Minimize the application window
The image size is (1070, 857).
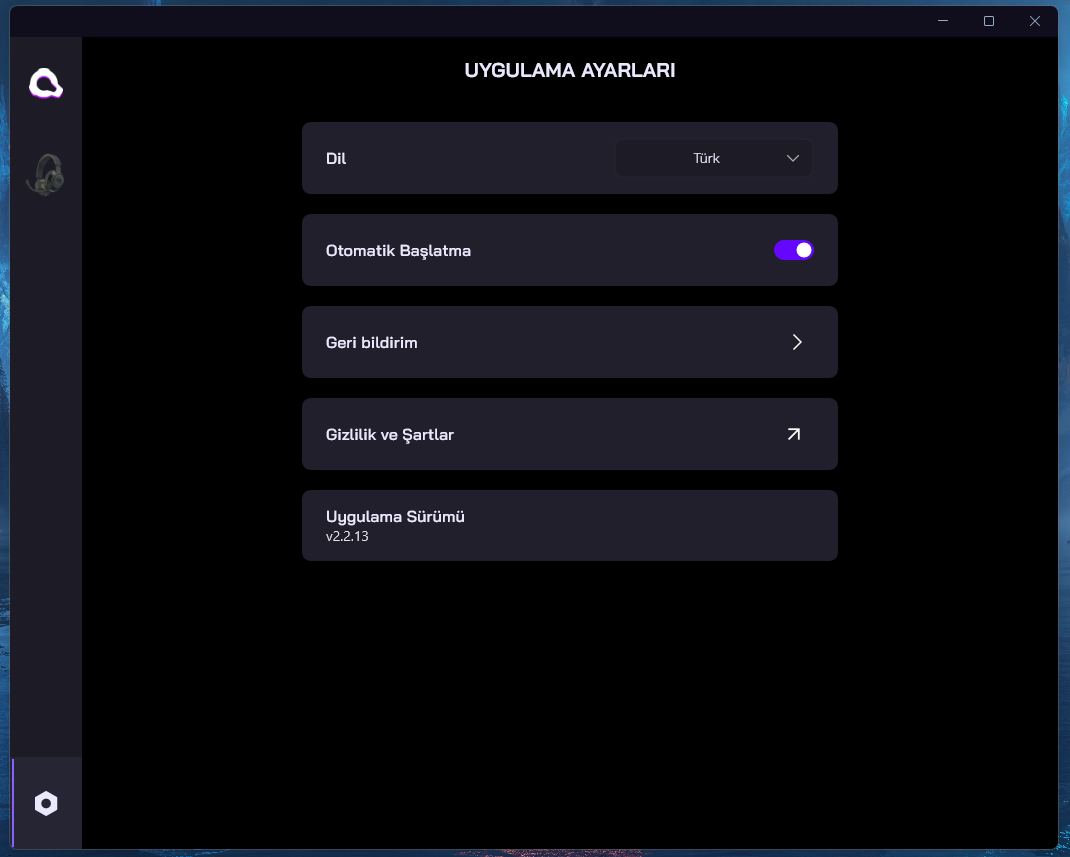[x=943, y=21]
